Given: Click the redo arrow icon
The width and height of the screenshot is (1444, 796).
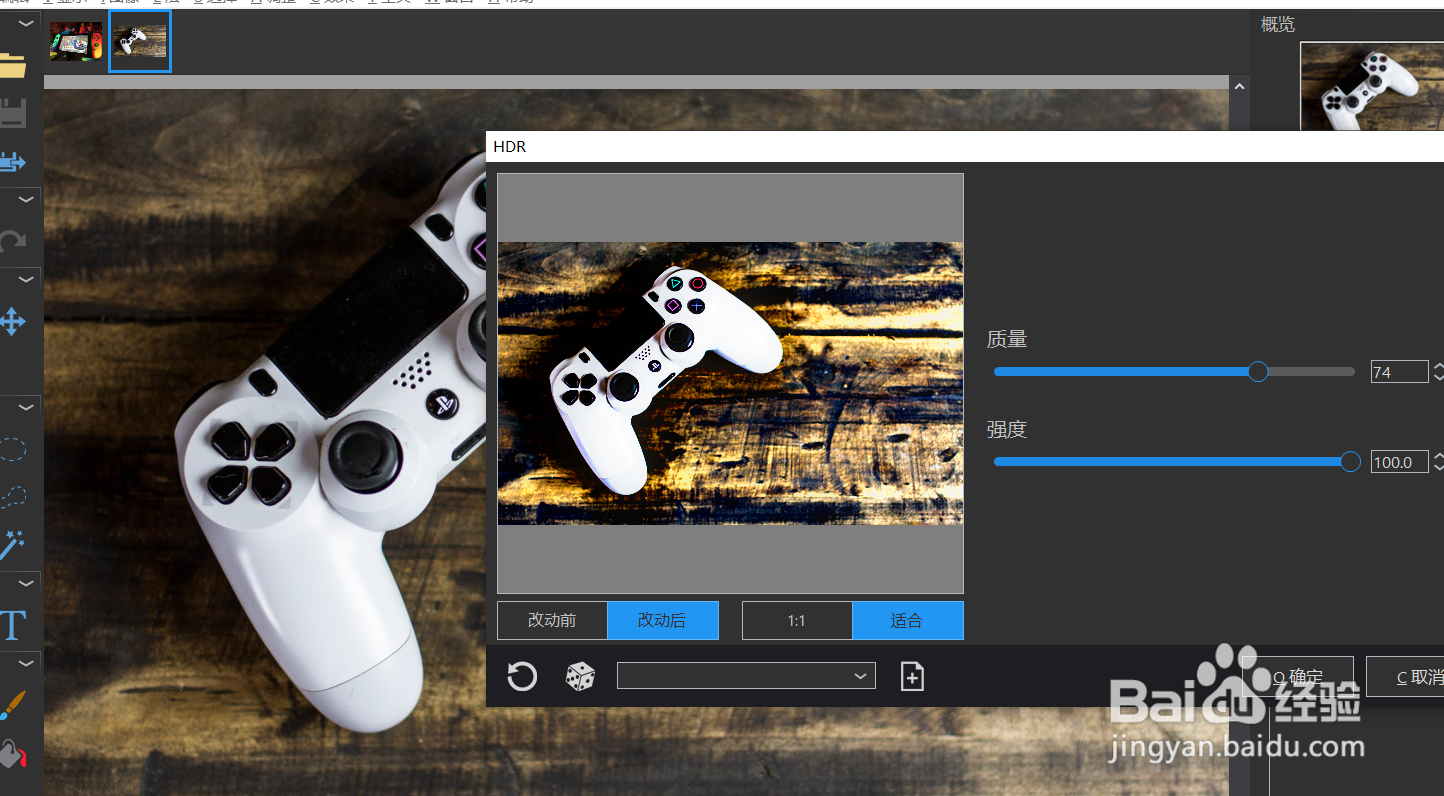Looking at the screenshot, I should click(12, 241).
